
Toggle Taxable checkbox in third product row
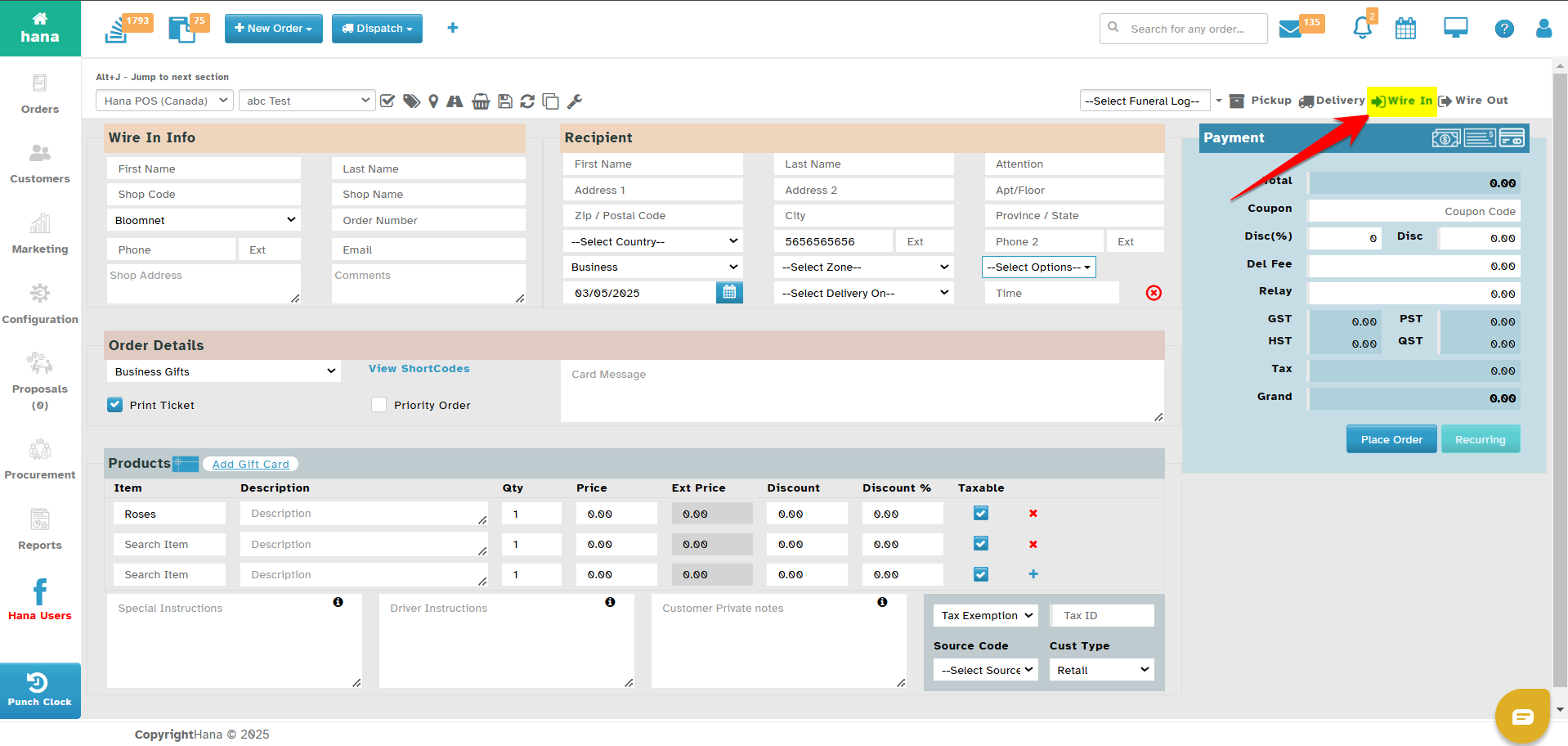click(981, 574)
